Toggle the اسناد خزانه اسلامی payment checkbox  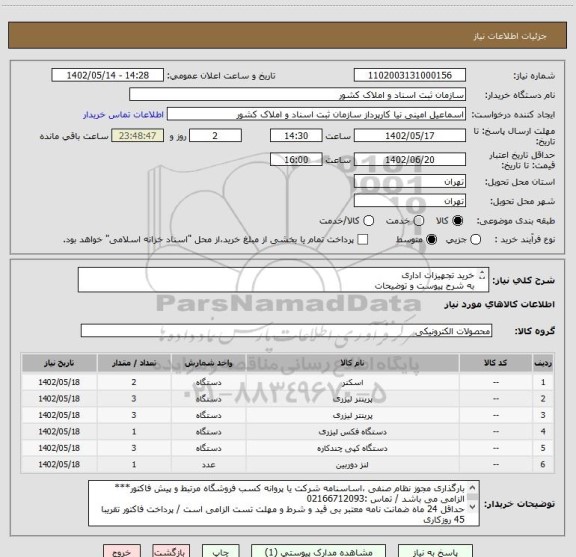pyautogui.click(x=363, y=240)
